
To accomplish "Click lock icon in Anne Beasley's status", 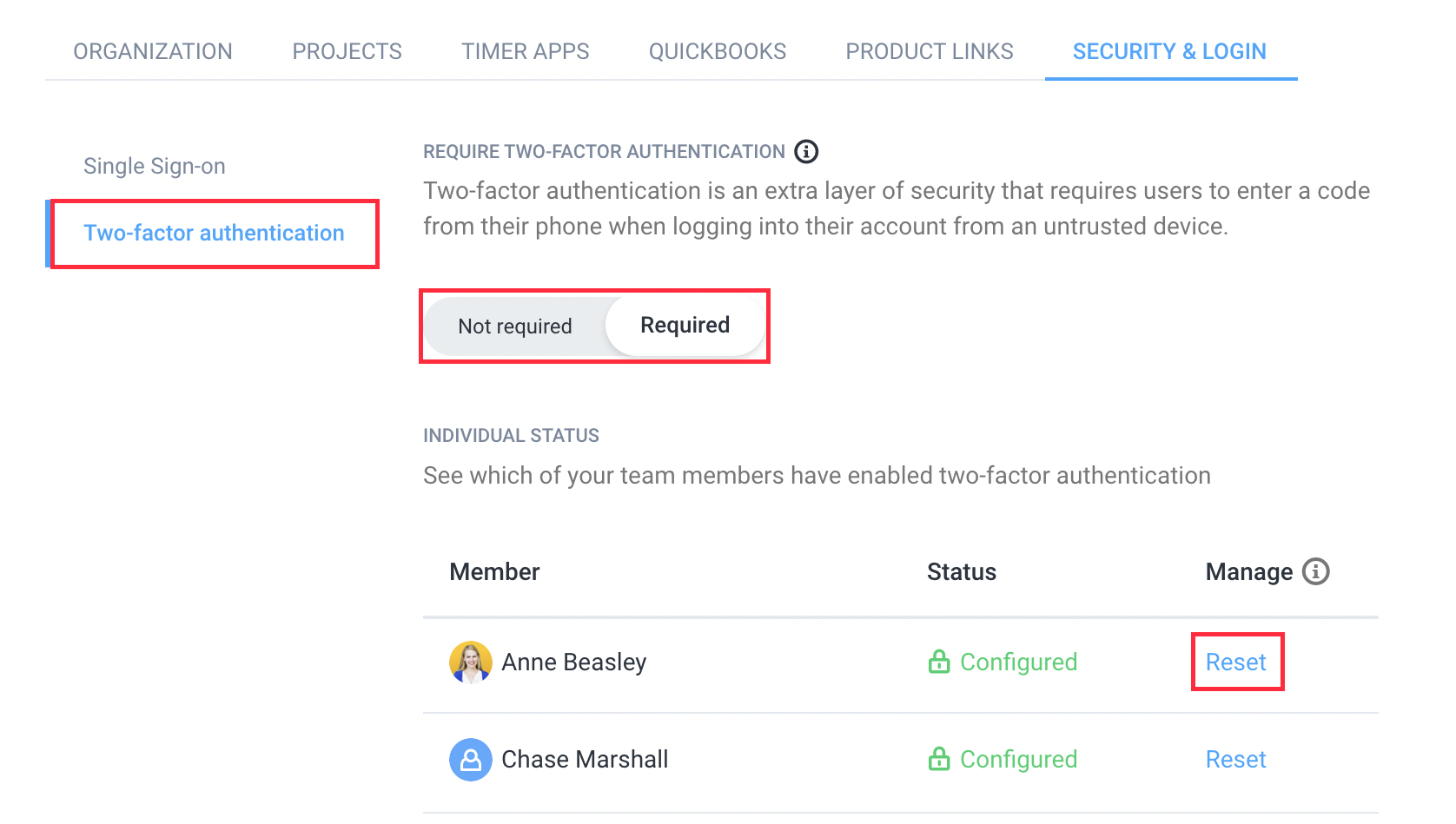I will [938, 662].
